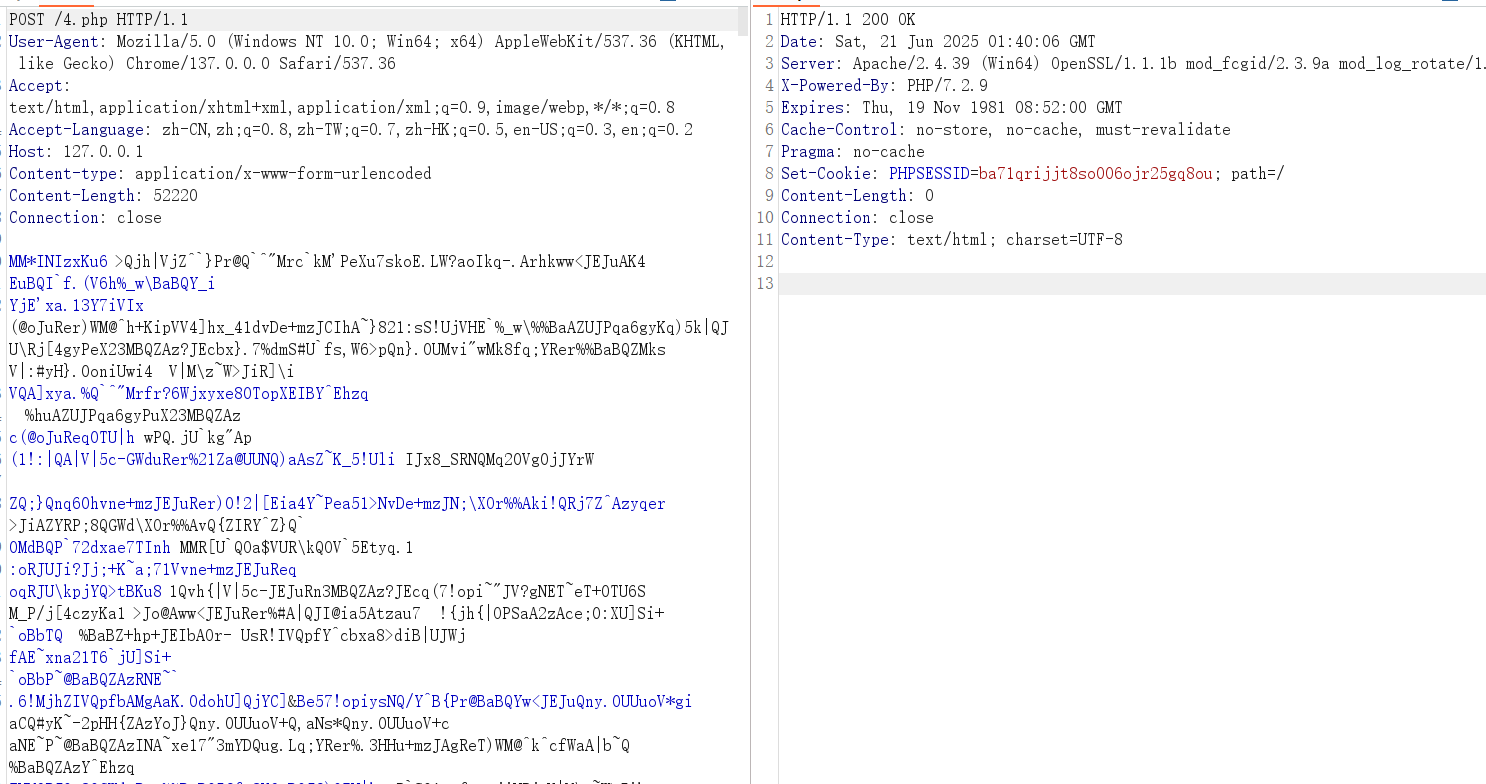Viewport: 1486px width, 784px height.
Task: Click the User-Agent header name in request
Action: tap(55, 42)
